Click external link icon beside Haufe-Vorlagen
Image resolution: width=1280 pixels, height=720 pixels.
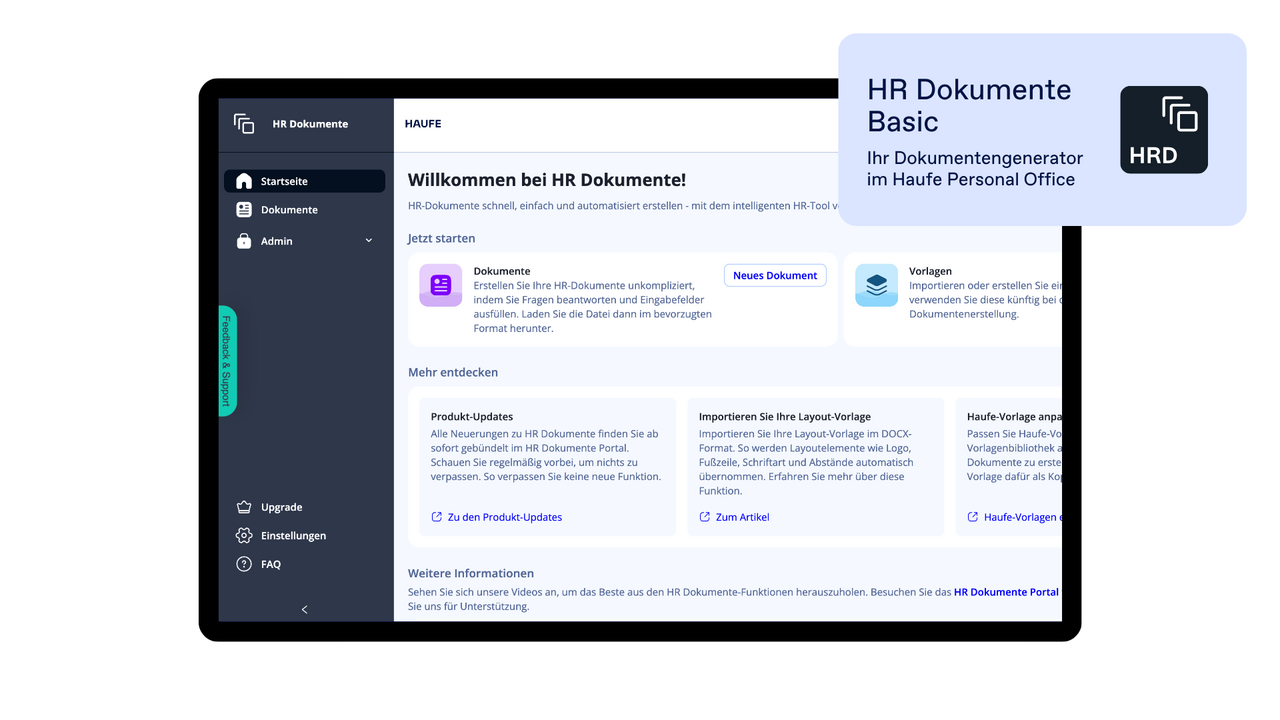point(972,517)
